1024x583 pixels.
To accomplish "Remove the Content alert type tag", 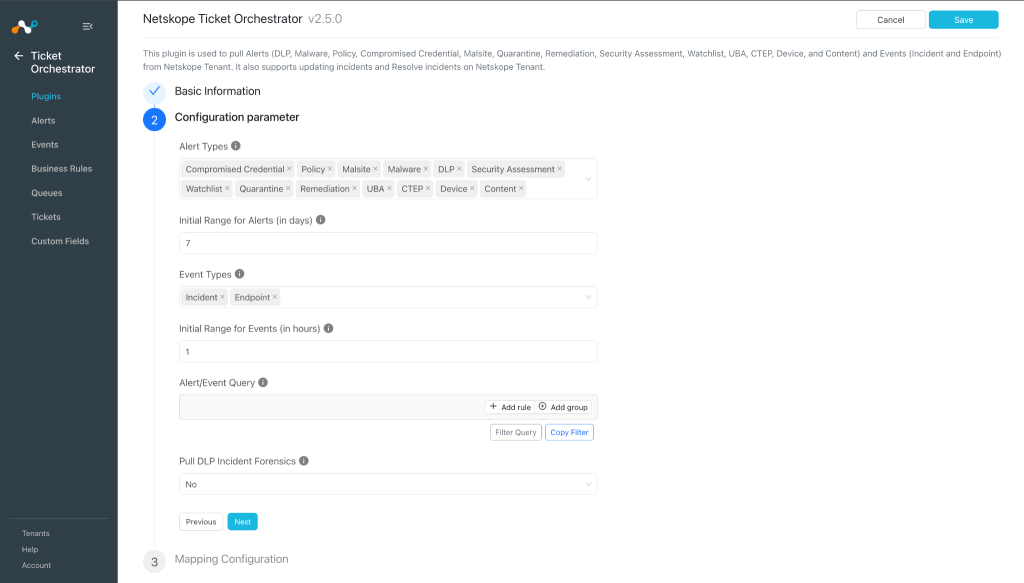I will coord(521,189).
